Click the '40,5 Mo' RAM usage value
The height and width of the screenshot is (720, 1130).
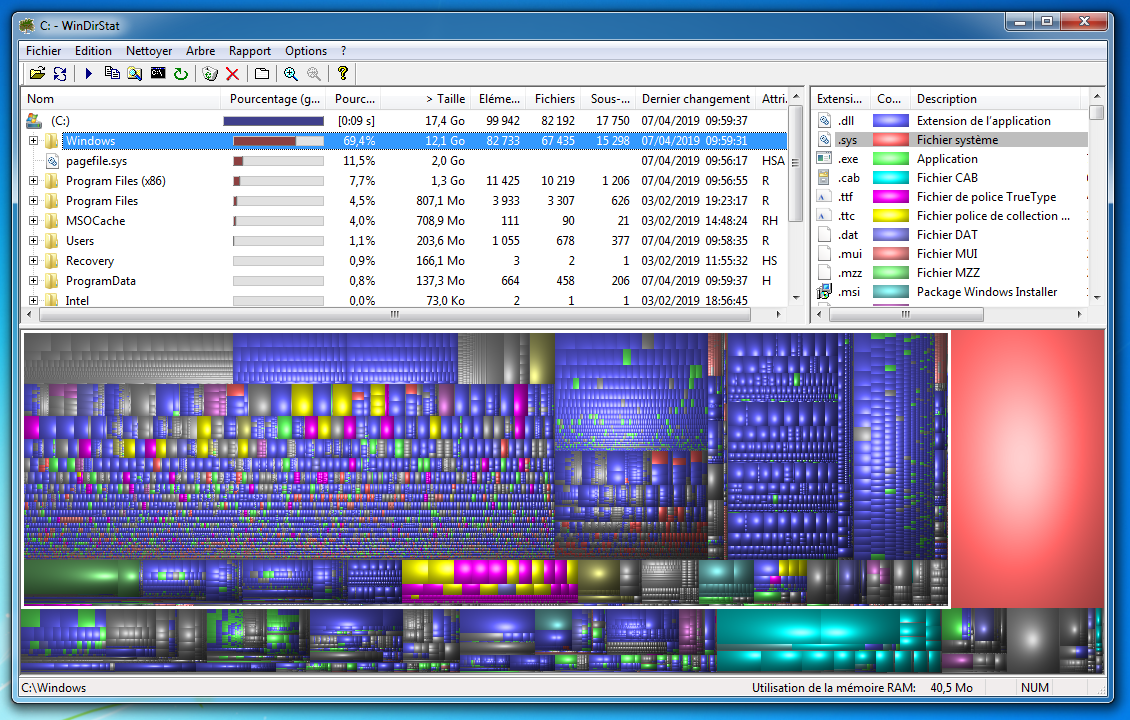pos(951,688)
